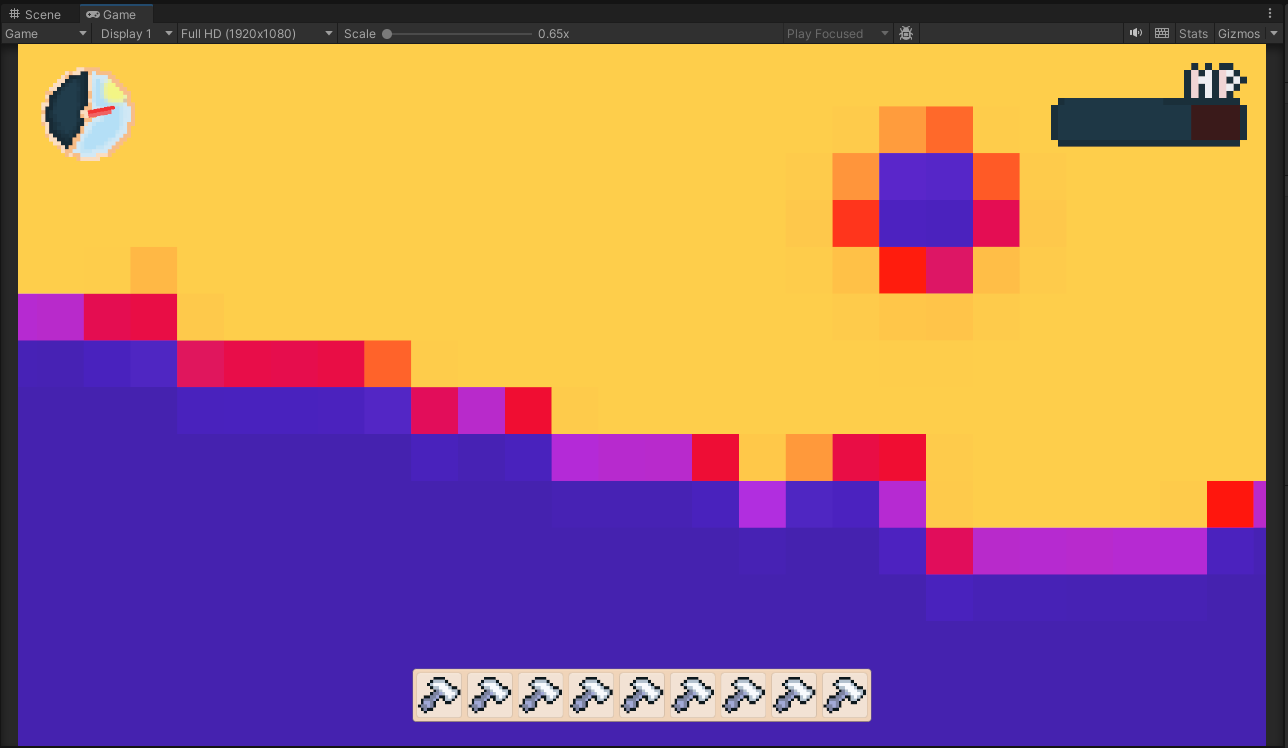Screen dimensions: 1288x748
Task: Expand the Gizmos dropdown arrow
Action: pyautogui.click(x=1274, y=33)
